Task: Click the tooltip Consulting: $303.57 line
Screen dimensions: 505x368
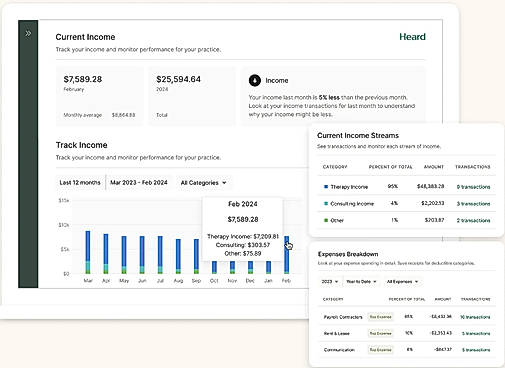Action: [243, 245]
